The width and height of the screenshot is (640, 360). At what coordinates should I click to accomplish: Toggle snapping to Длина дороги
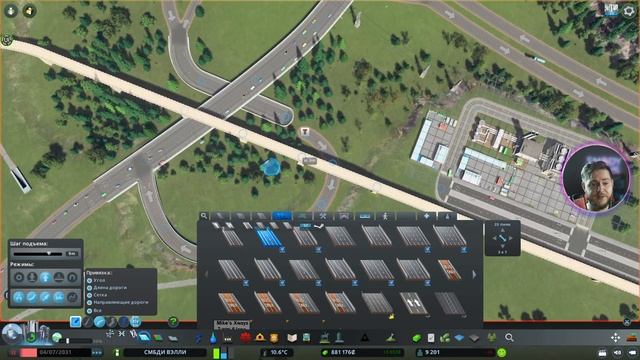(x=89, y=288)
